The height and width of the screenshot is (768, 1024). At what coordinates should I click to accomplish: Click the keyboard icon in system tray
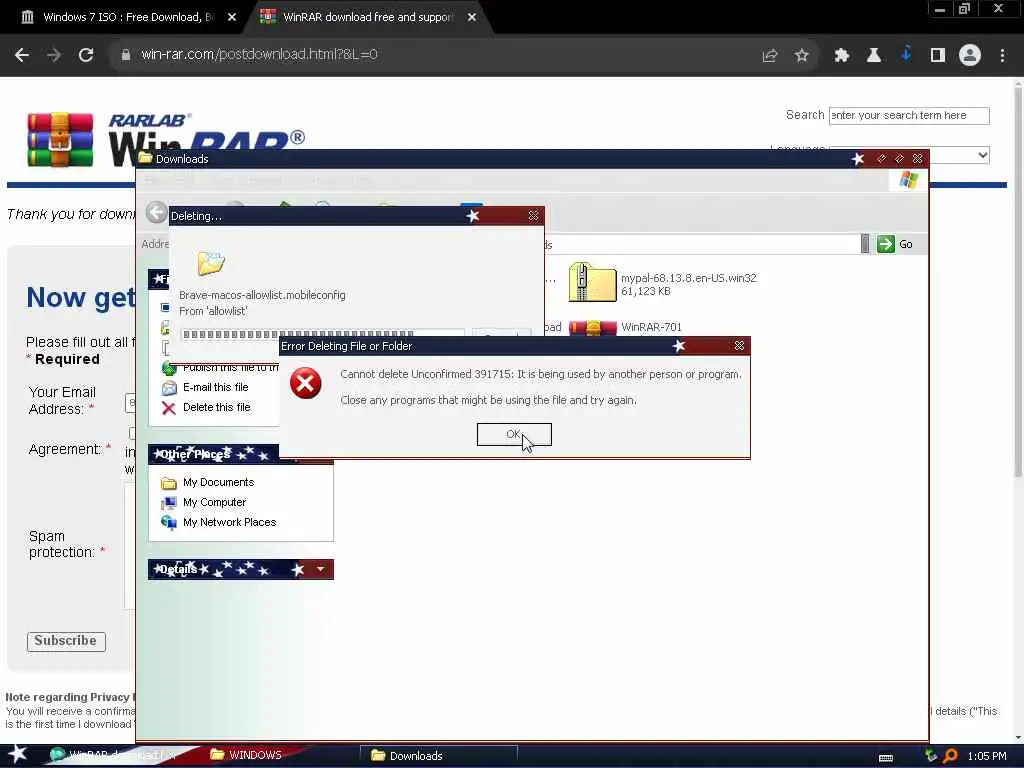point(886,757)
